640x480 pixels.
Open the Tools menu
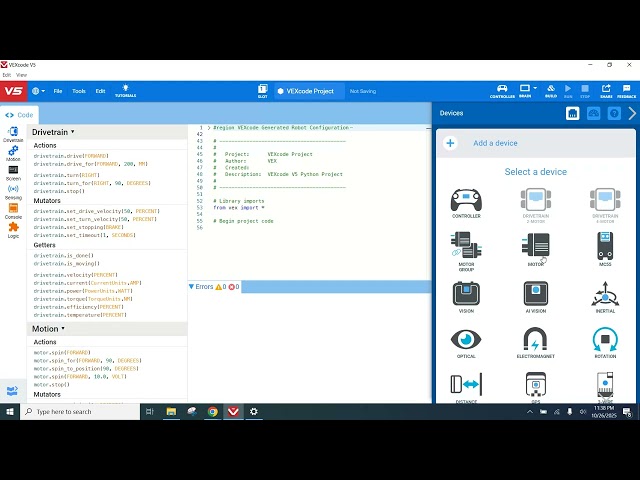pyautogui.click(x=79, y=91)
